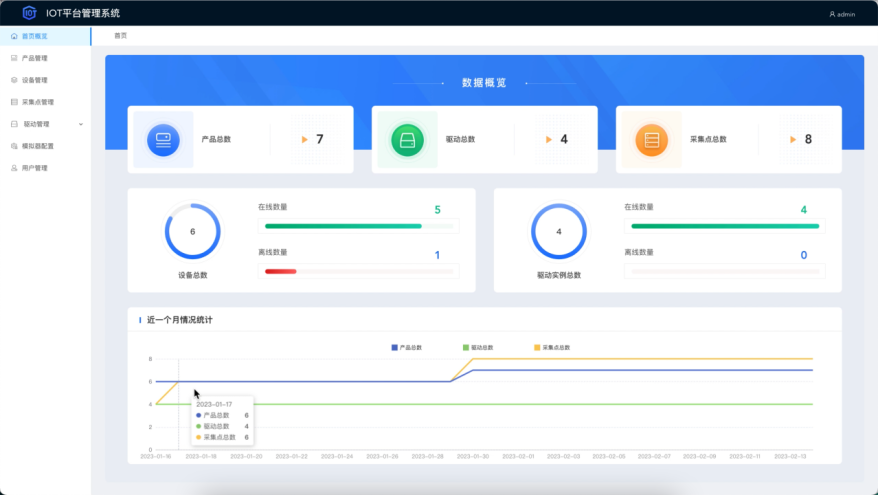Click the device offline red progress bar

click(359, 272)
